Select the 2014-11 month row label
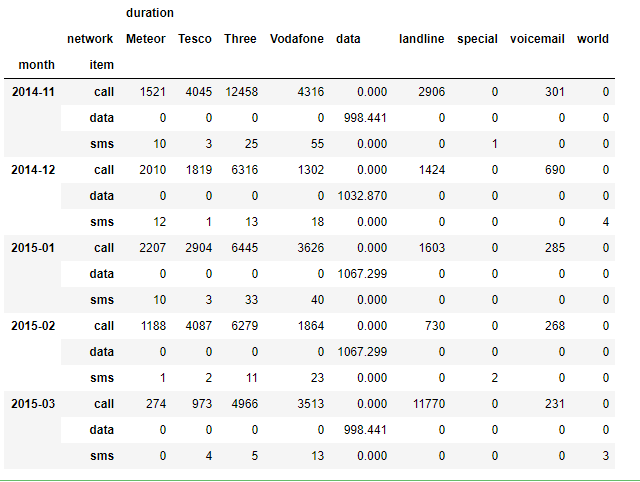640x482 pixels. (34, 92)
